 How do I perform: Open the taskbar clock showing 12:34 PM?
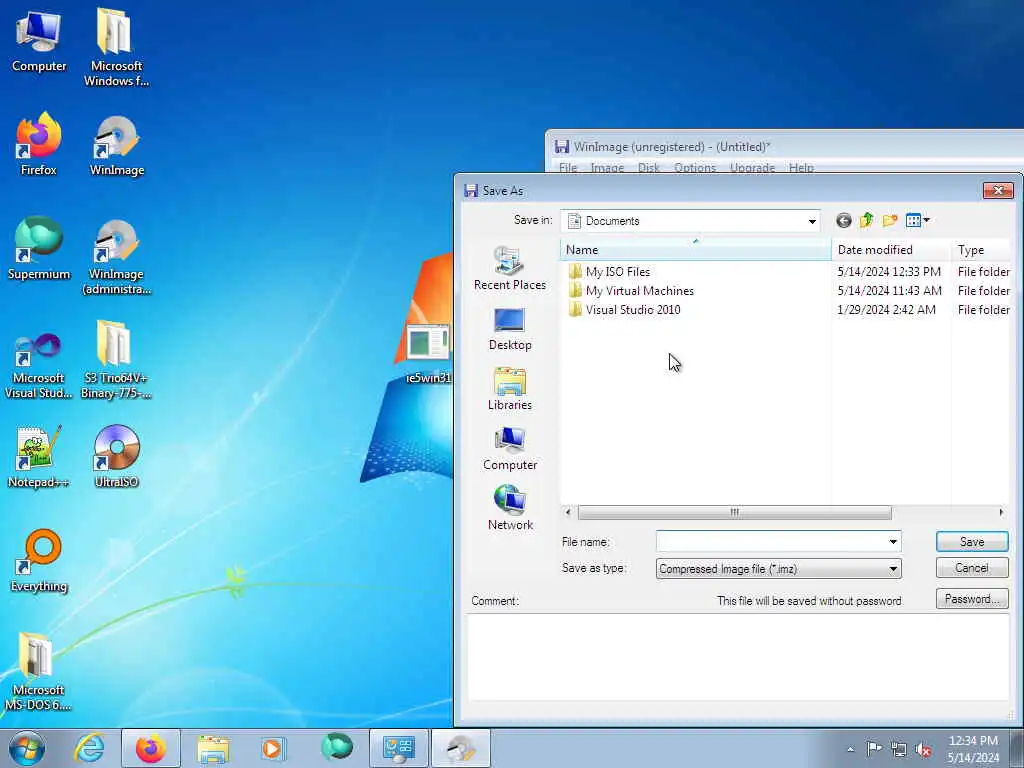click(x=973, y=749)
